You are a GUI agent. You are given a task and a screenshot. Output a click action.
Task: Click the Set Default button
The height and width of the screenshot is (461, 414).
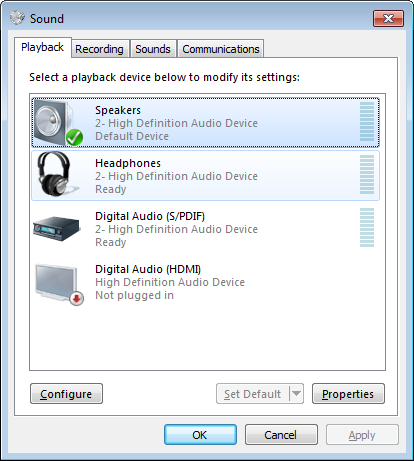point(253,394)
